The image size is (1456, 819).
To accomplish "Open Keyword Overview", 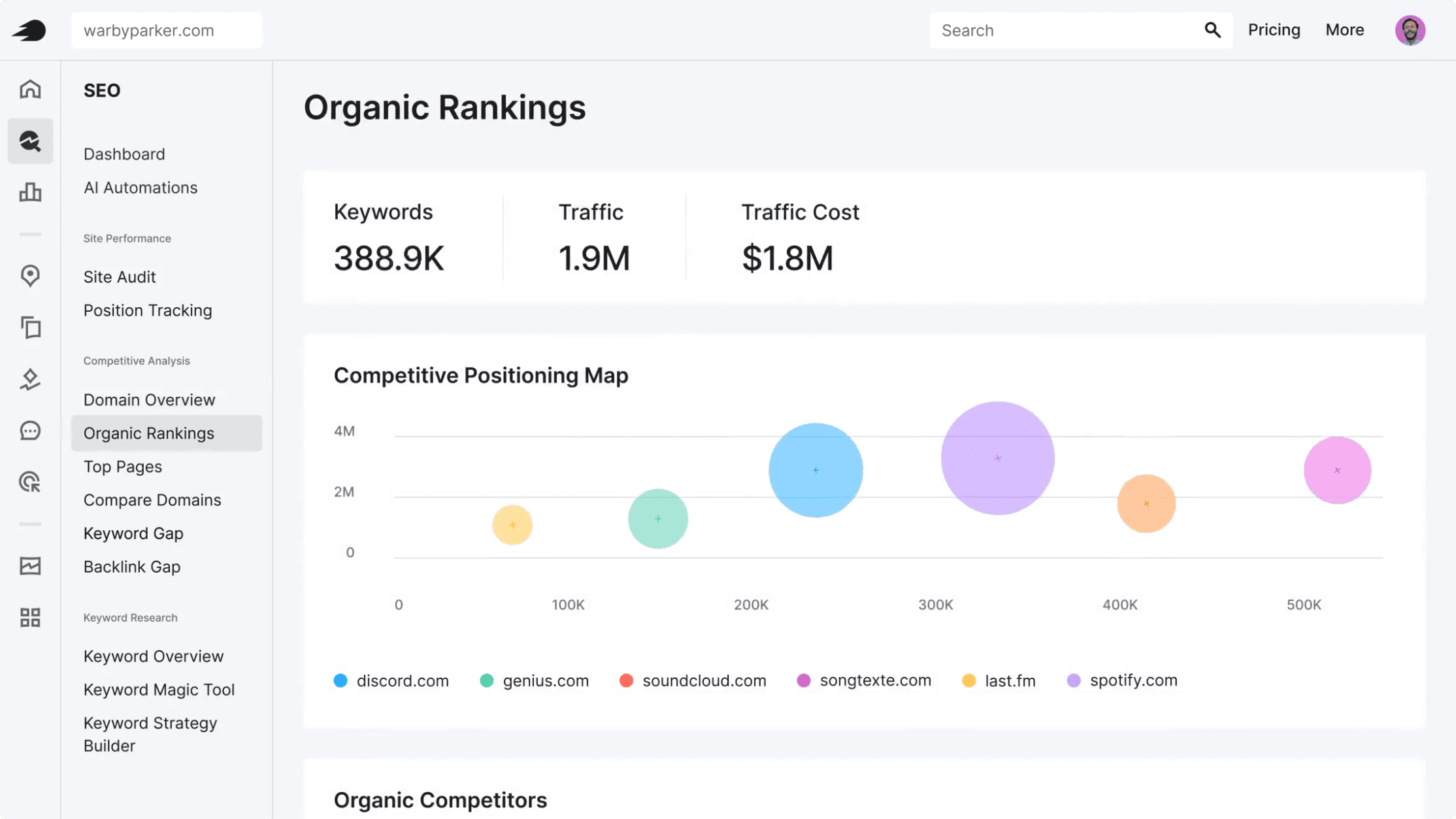I will click(154, 656).
